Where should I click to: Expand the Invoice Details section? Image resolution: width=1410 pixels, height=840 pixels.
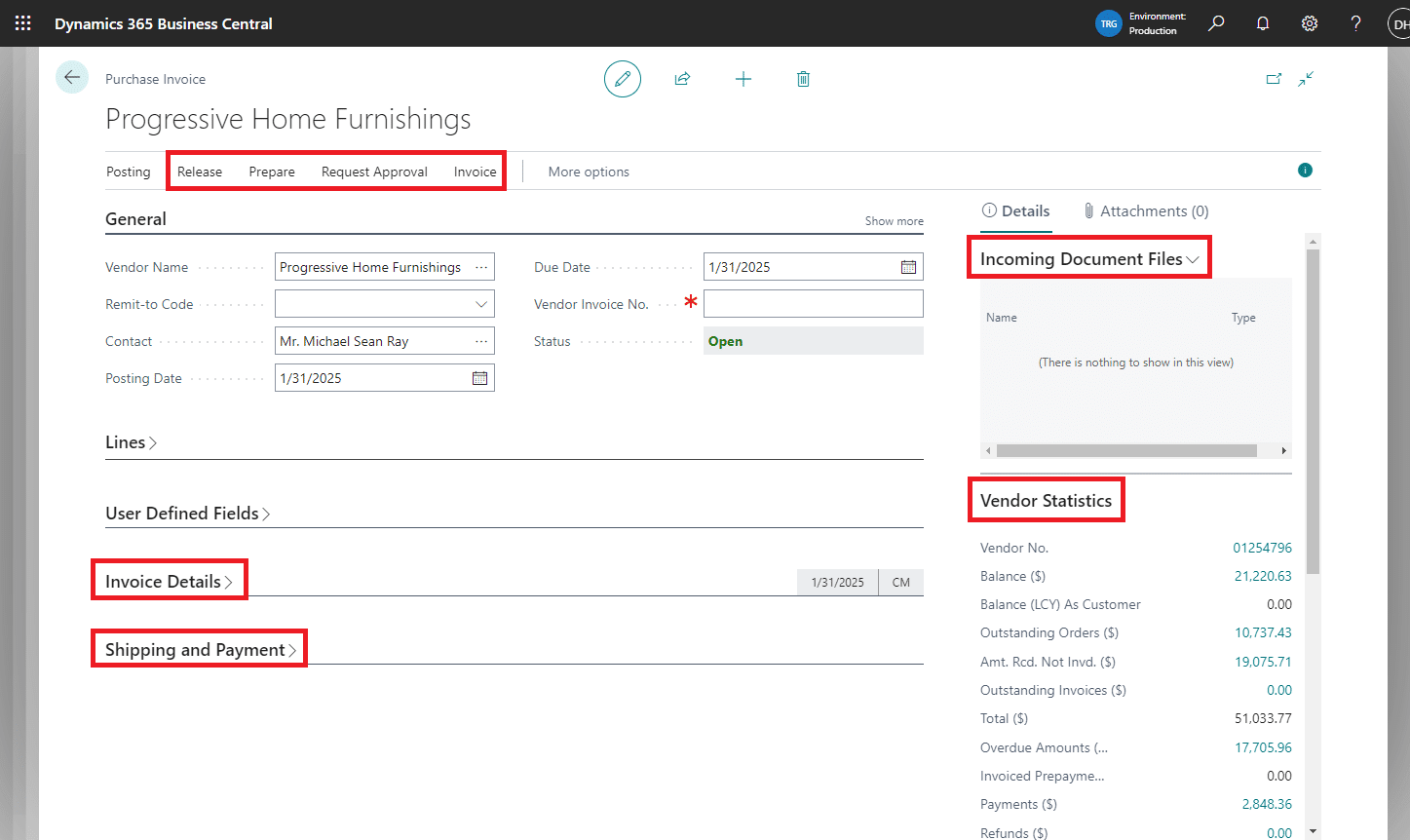point(169,582)
